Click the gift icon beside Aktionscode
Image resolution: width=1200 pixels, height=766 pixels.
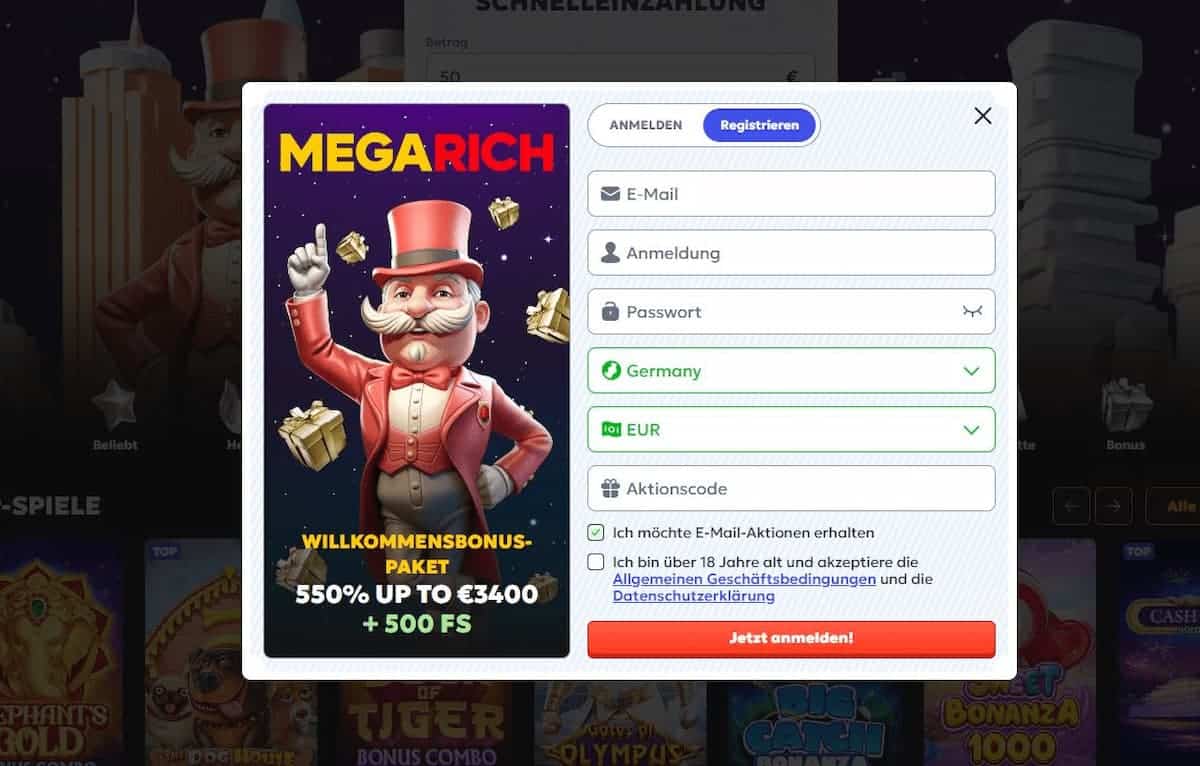click(610, 489)
